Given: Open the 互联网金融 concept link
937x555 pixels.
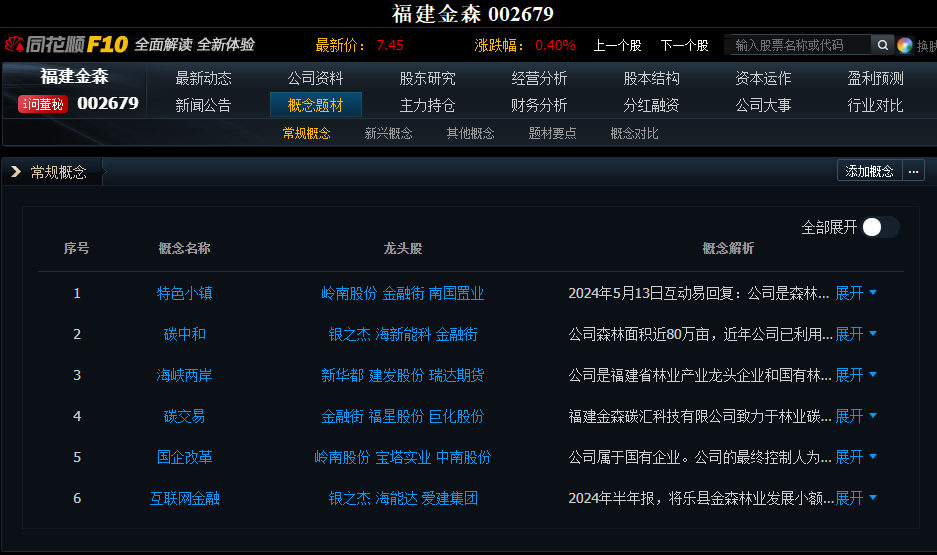Looking at the screenshot, I should [x=185, y=498].
